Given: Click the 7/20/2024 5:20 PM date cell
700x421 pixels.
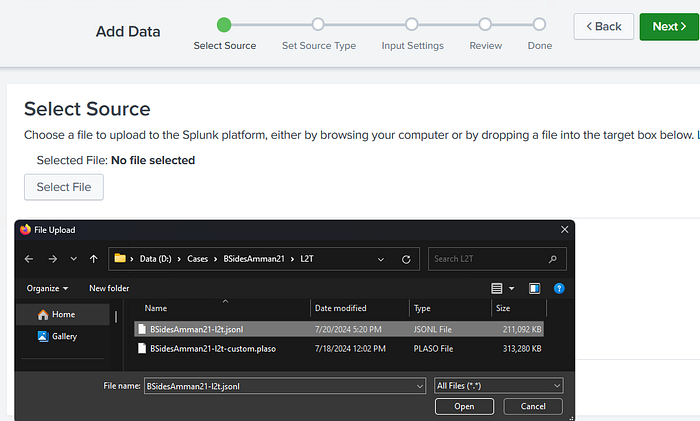Looking at the screenshot, I should click(348, 329).
